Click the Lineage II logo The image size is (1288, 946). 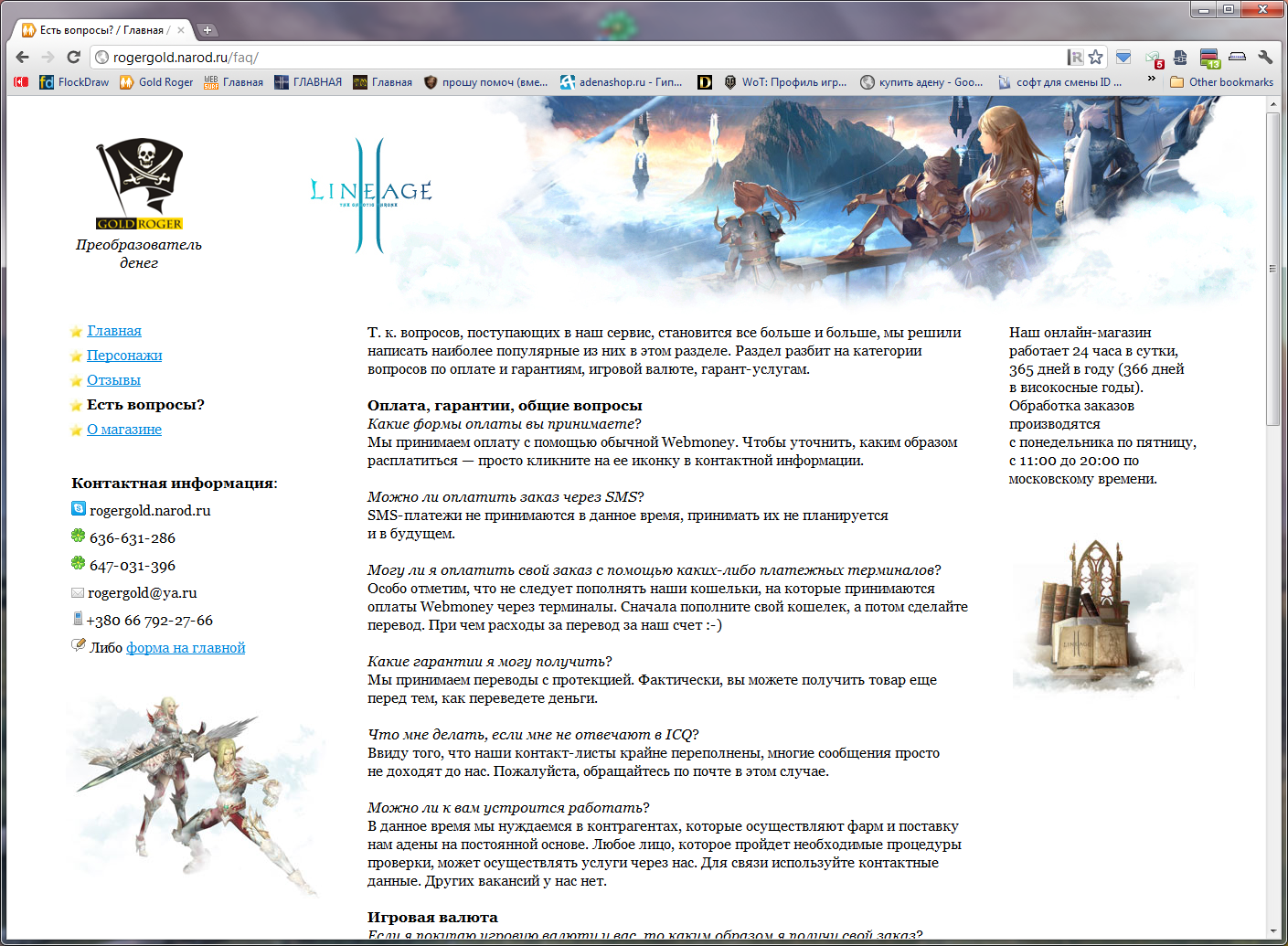coord(370,194)
